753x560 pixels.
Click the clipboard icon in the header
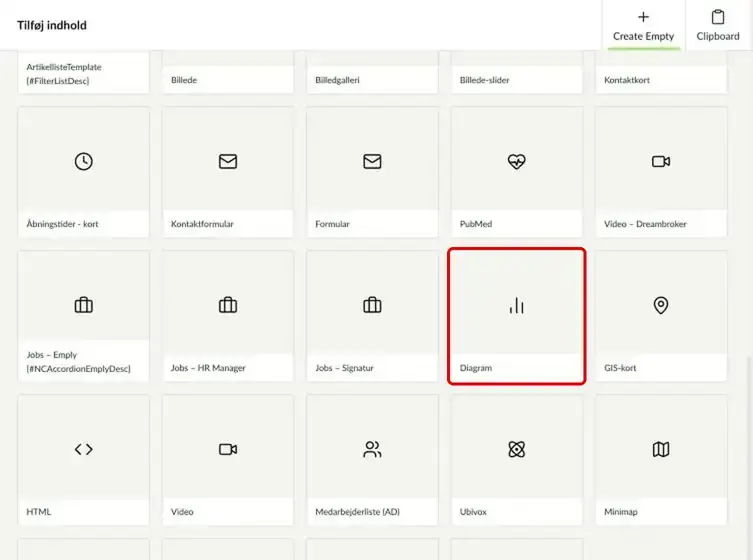718,17
